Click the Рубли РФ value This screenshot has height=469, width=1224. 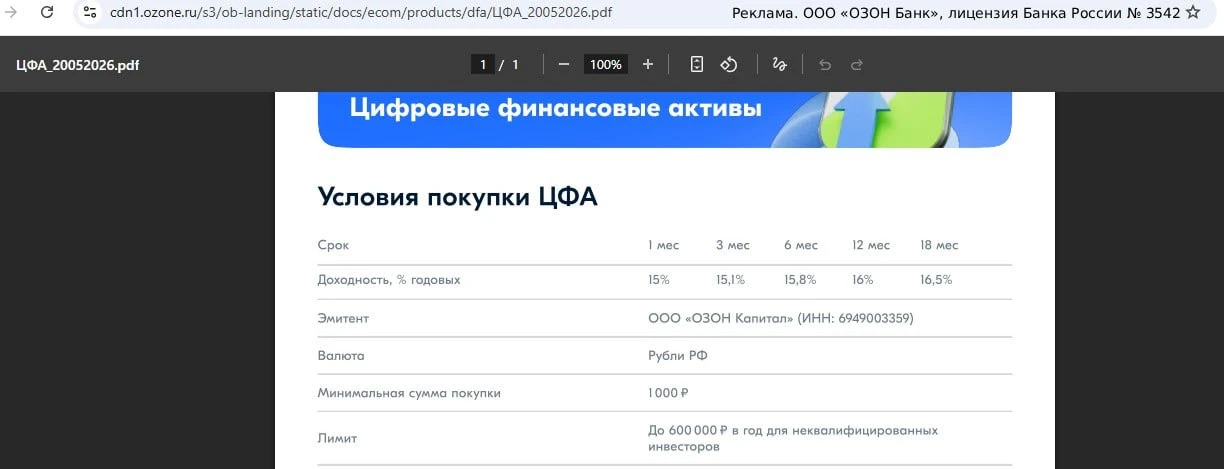[678, 356]
